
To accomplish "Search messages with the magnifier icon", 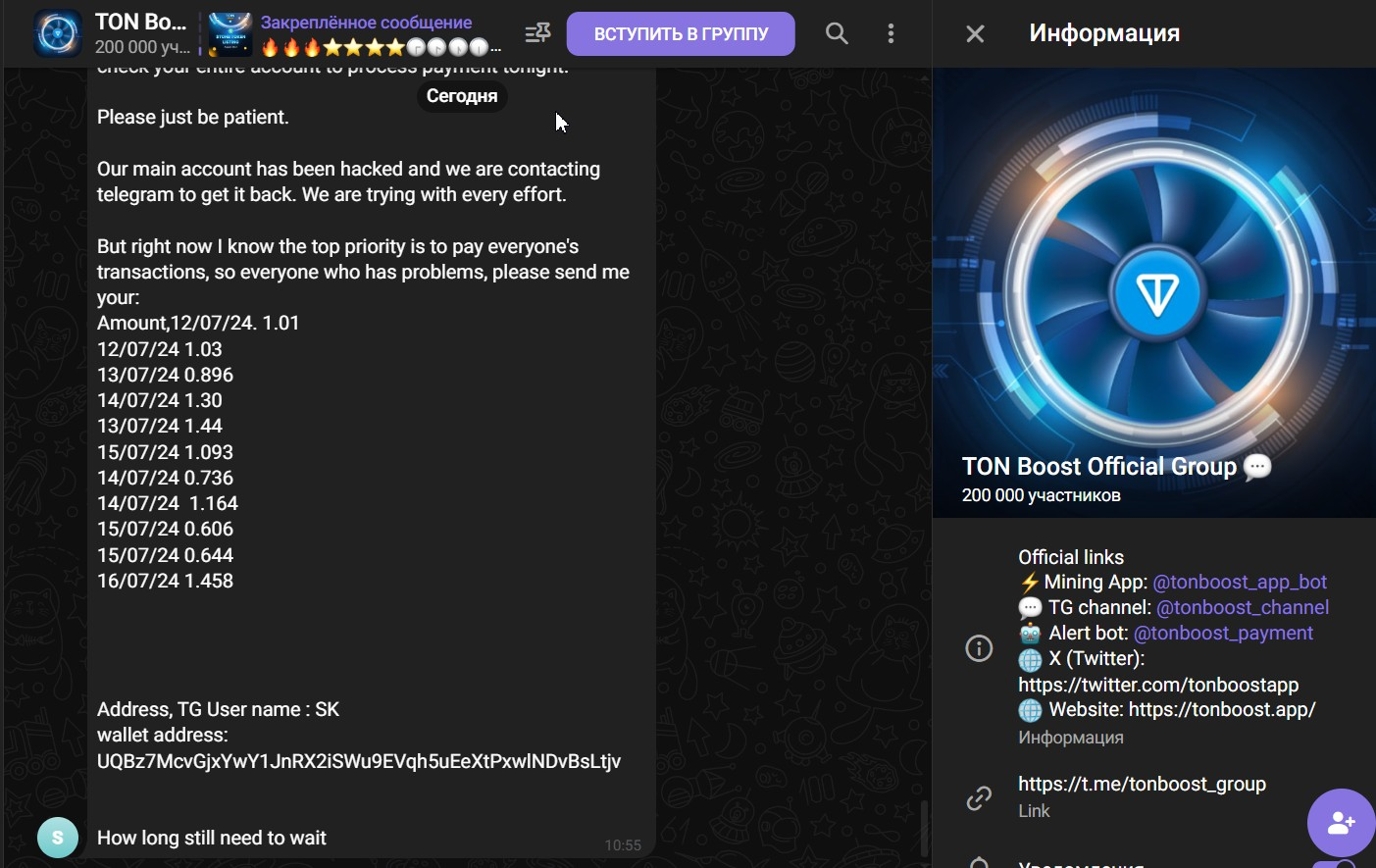I will [x=837, y=33].
